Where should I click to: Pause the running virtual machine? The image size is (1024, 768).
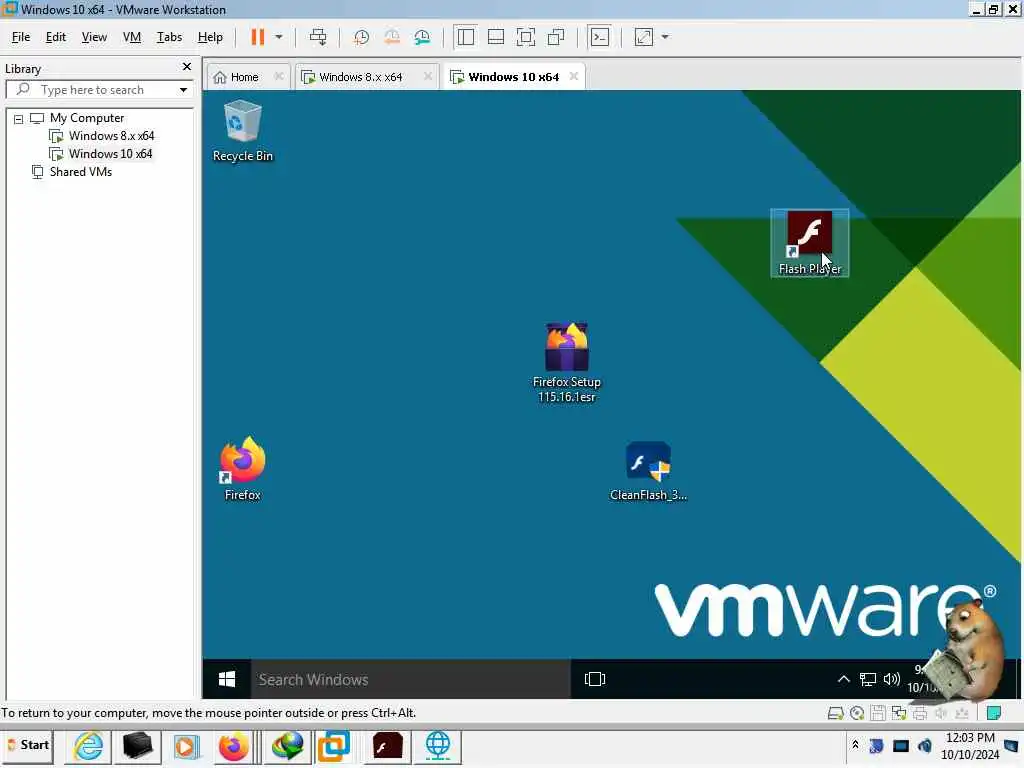pos(257,37)
